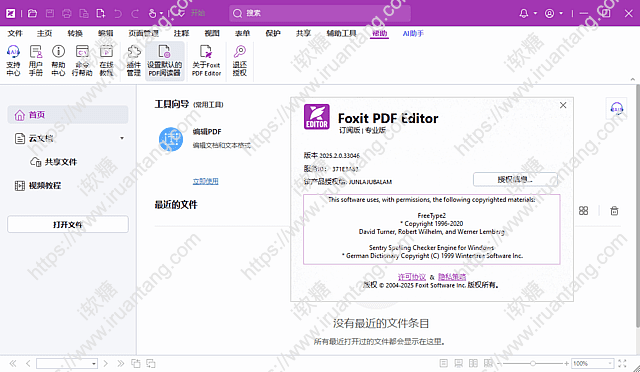Switch recent files to grid view

tap(583, 211)
